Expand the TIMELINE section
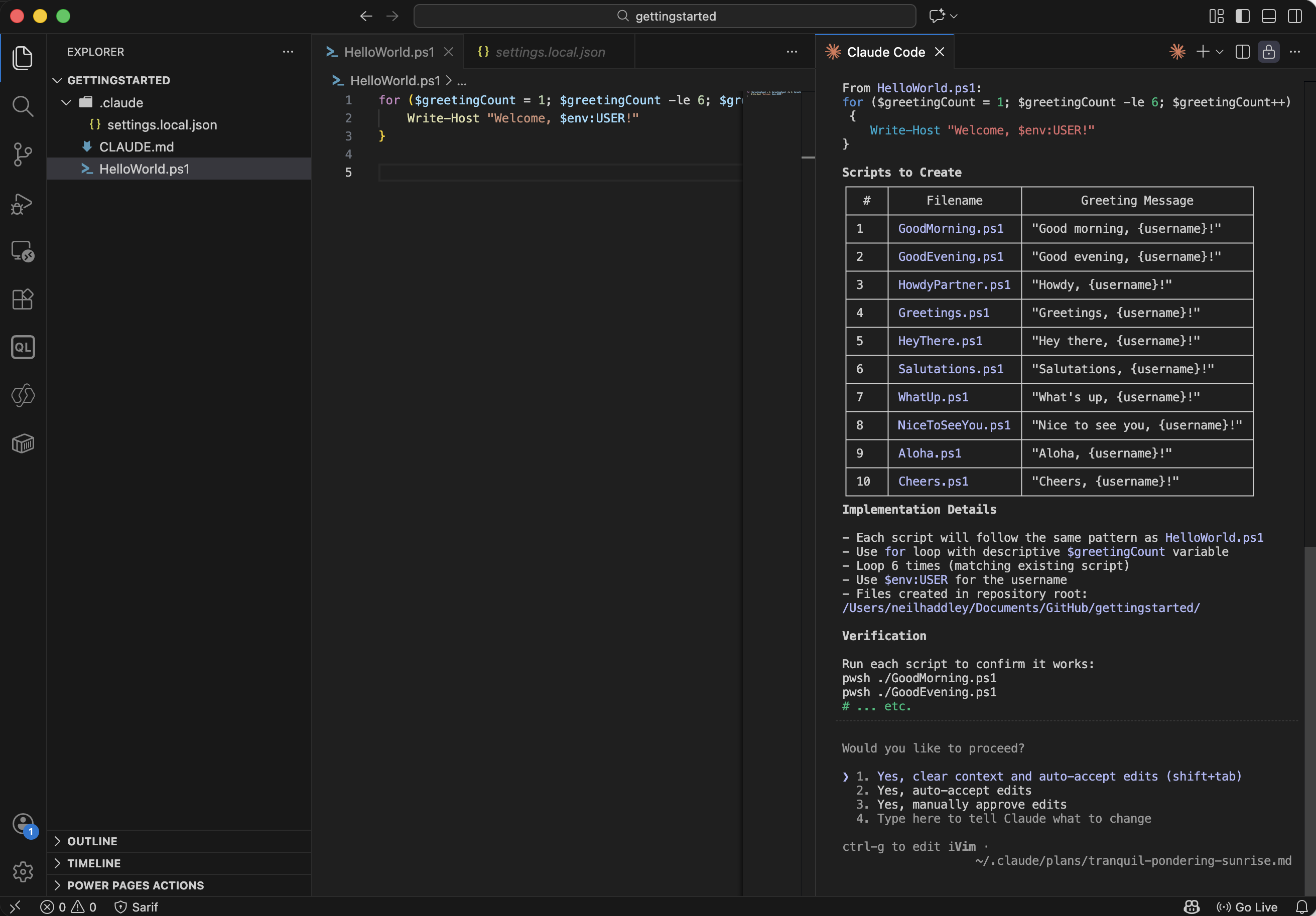The image size is (1316, 916). (93, 863)
